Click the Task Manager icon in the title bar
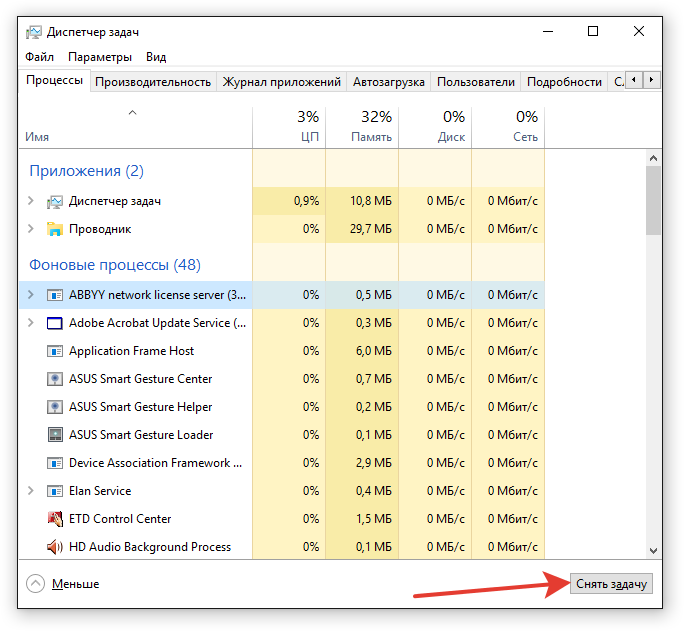Image resolution: width=684 pixels, height=631 pixels. click(34, 32)
